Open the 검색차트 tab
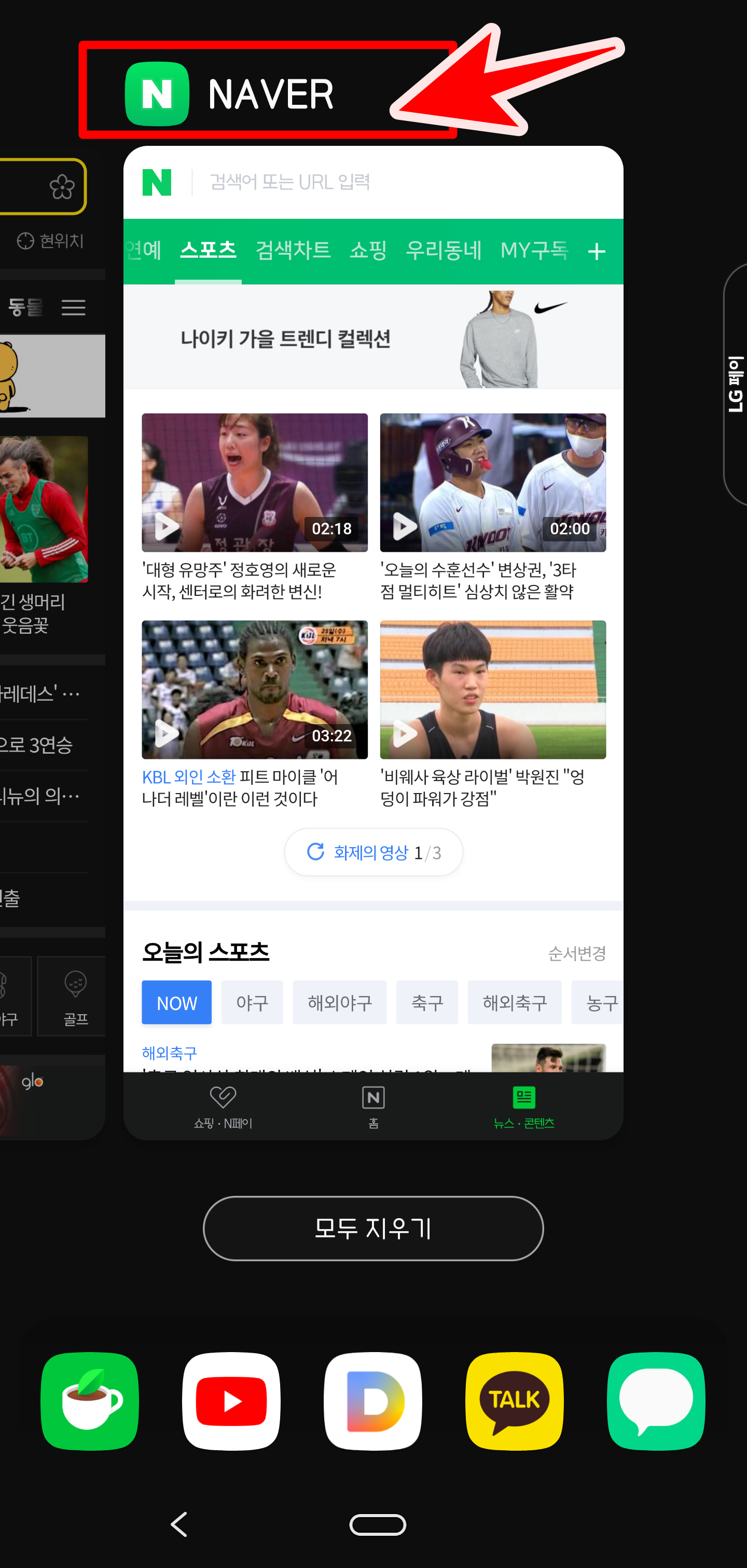747x1568 pixels. coord(293,250)
